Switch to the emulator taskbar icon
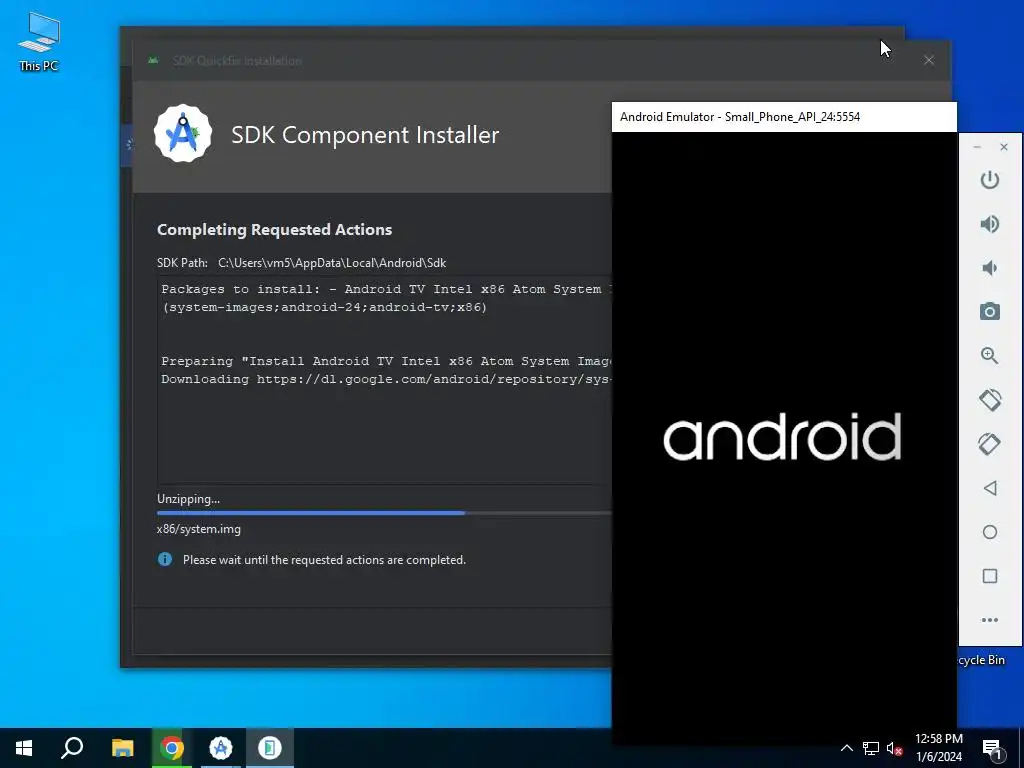Viewport: 1024px width, 768px height. click(x=270, y=748)
